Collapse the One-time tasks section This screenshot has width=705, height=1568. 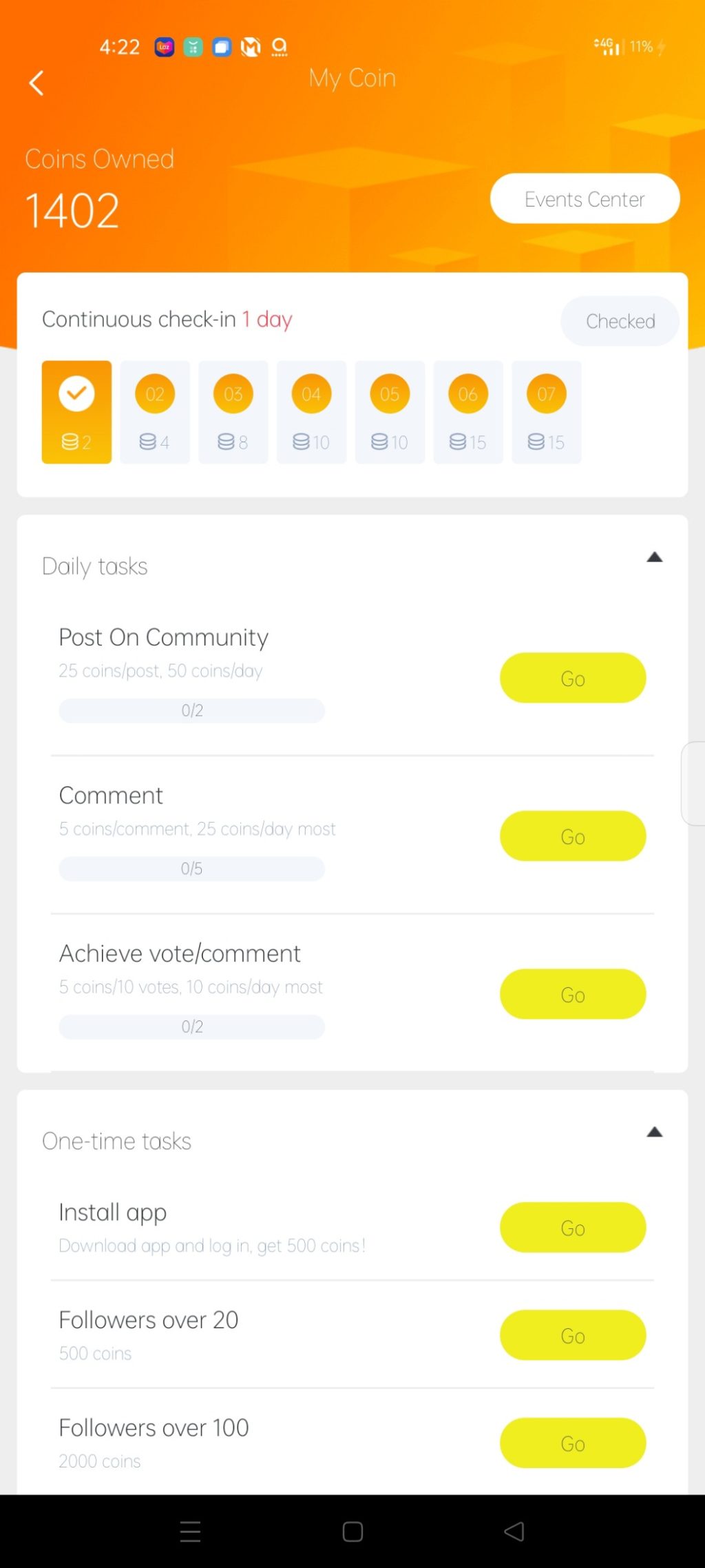pos(654,1132)
